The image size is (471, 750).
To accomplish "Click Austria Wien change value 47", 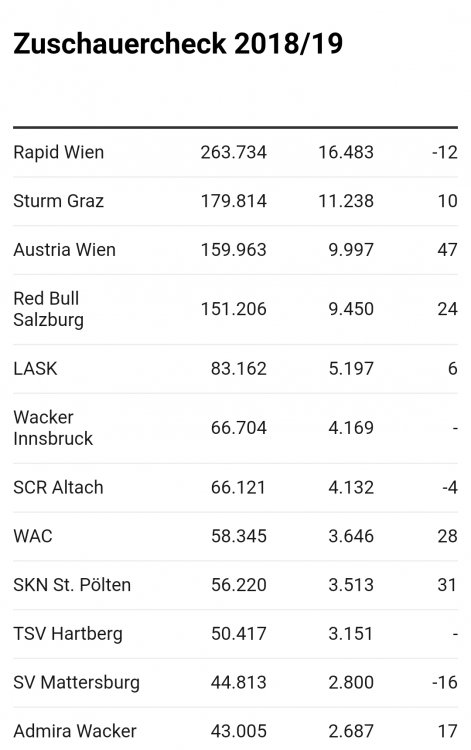I will coord(447,250).
